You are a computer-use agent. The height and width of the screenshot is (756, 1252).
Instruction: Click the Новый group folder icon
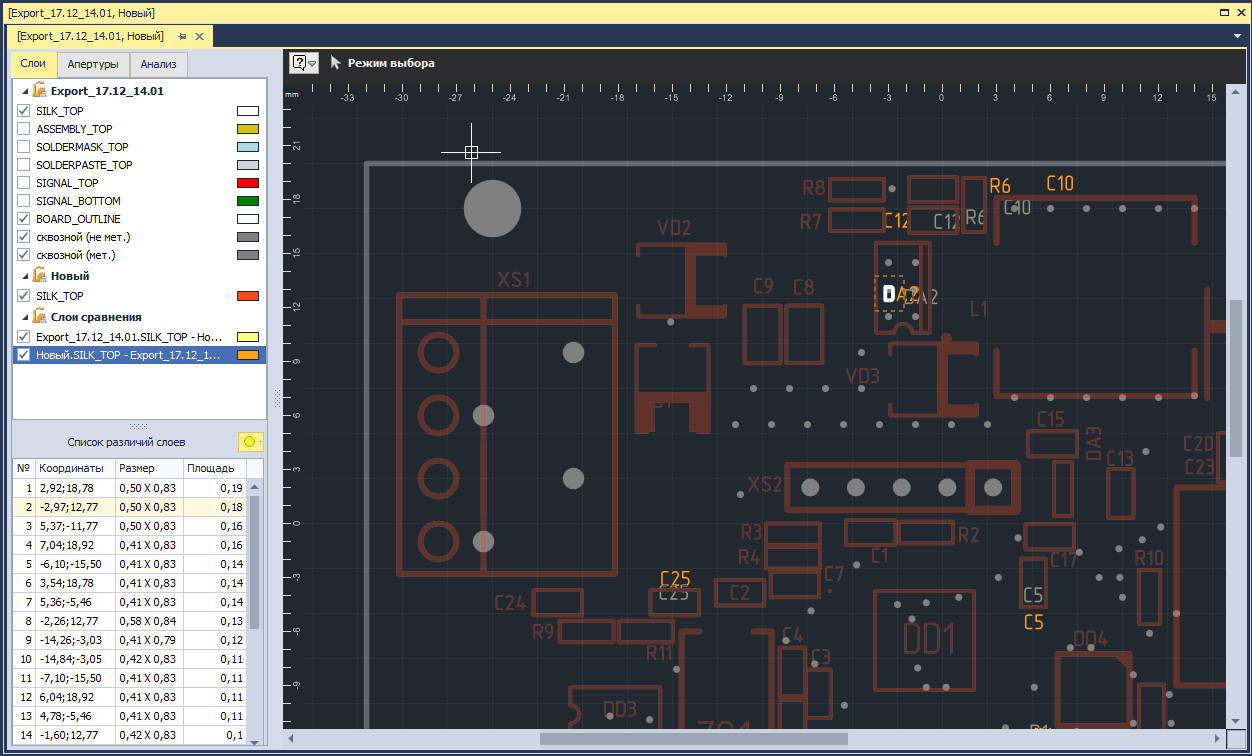pyautogui.click(x=40, y=275)
